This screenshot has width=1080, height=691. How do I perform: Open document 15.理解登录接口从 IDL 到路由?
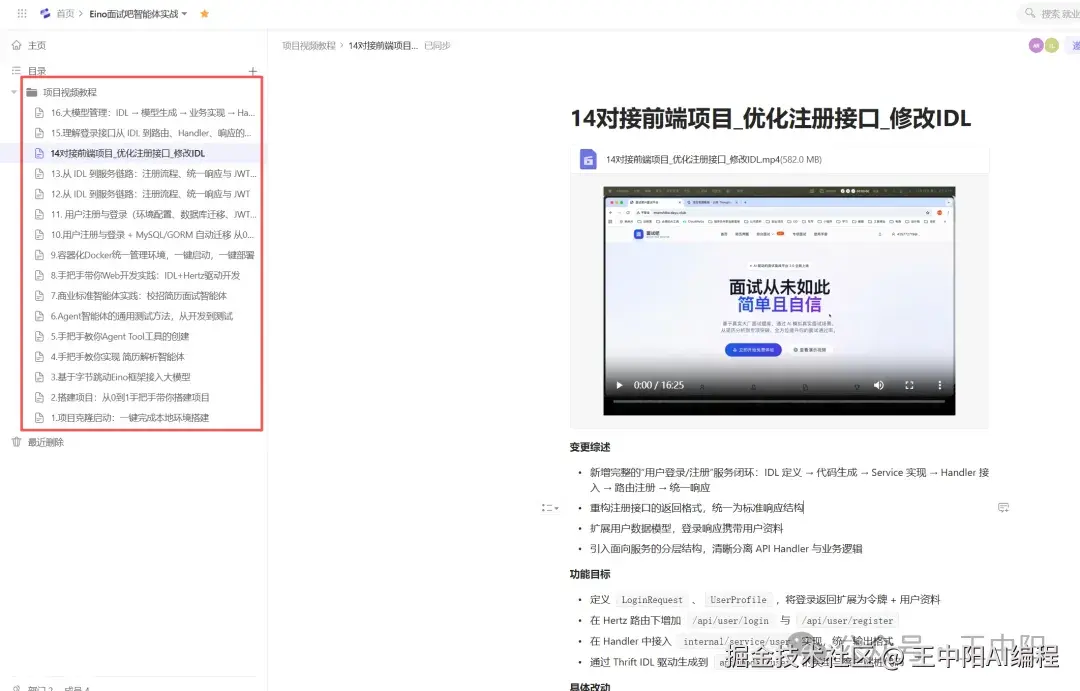(x=151, y=133)
